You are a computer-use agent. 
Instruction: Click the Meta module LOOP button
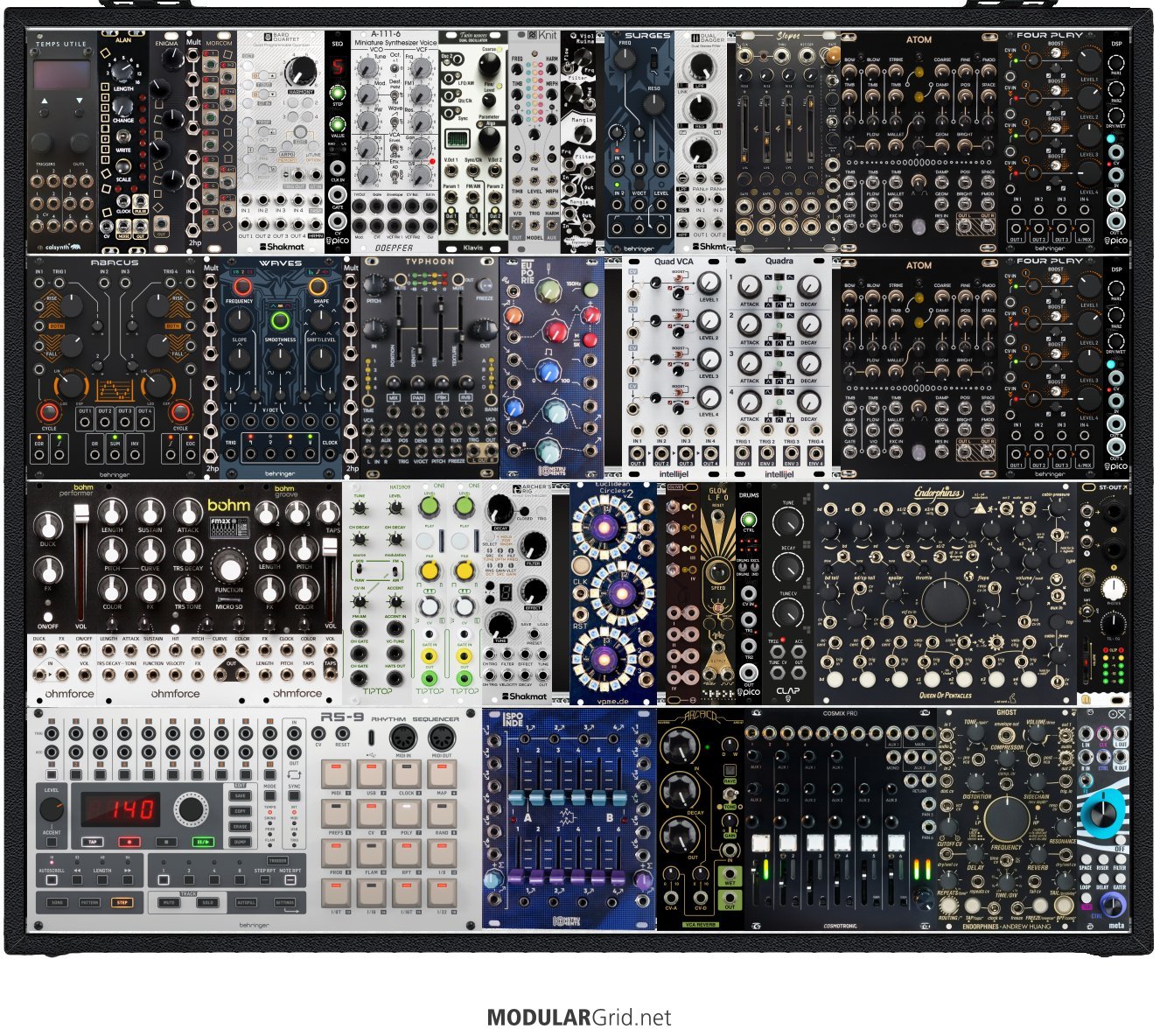pyautogui.click(x=1085, y=878)
